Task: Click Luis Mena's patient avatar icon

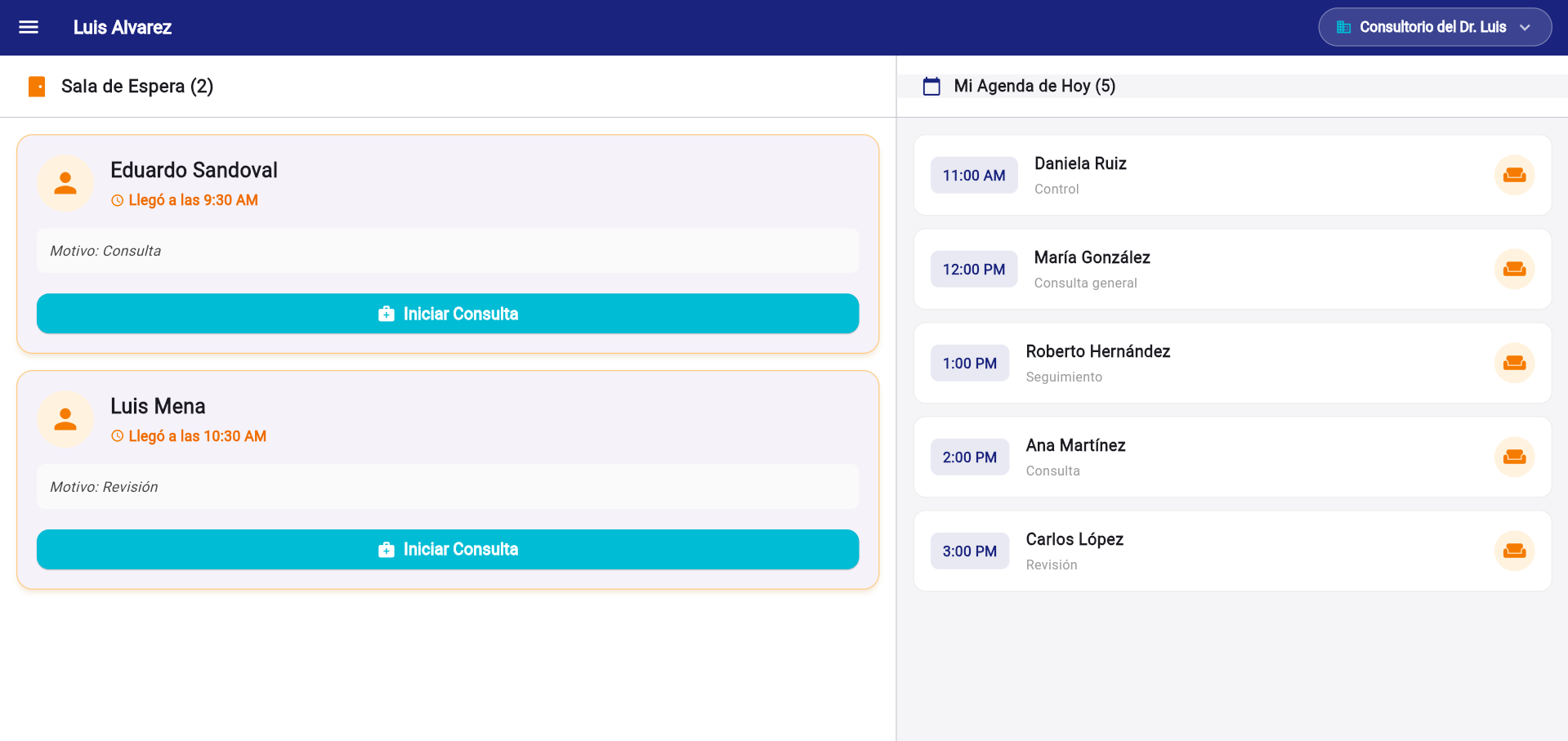Action: 65,419
